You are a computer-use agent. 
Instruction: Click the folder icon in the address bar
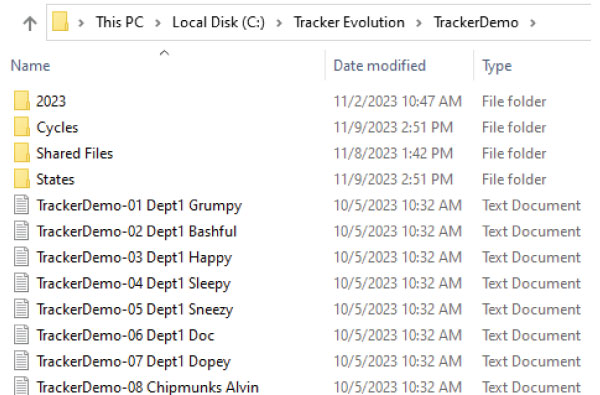[60, 21]
